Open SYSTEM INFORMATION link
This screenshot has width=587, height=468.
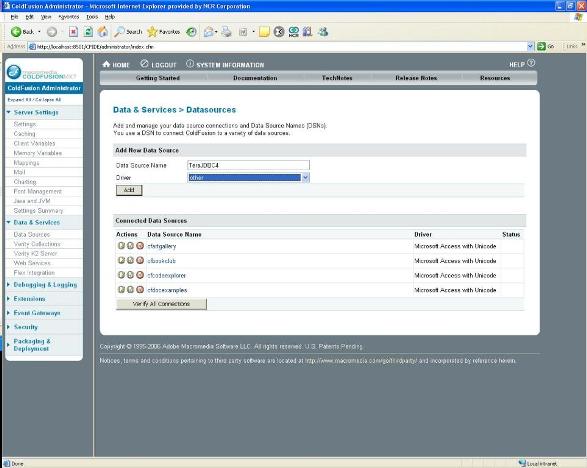click(225, 65)
